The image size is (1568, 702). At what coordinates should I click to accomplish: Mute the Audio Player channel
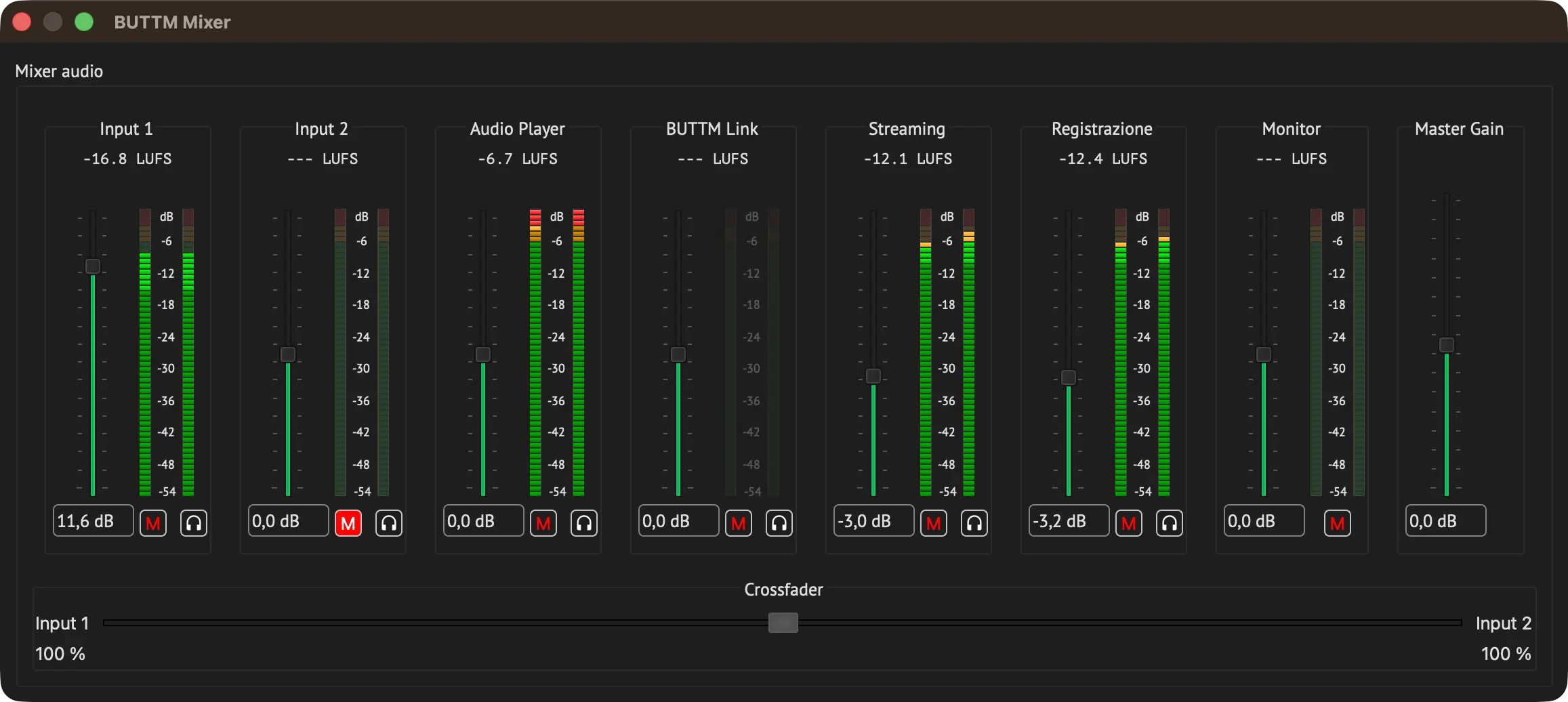(543, 523)
